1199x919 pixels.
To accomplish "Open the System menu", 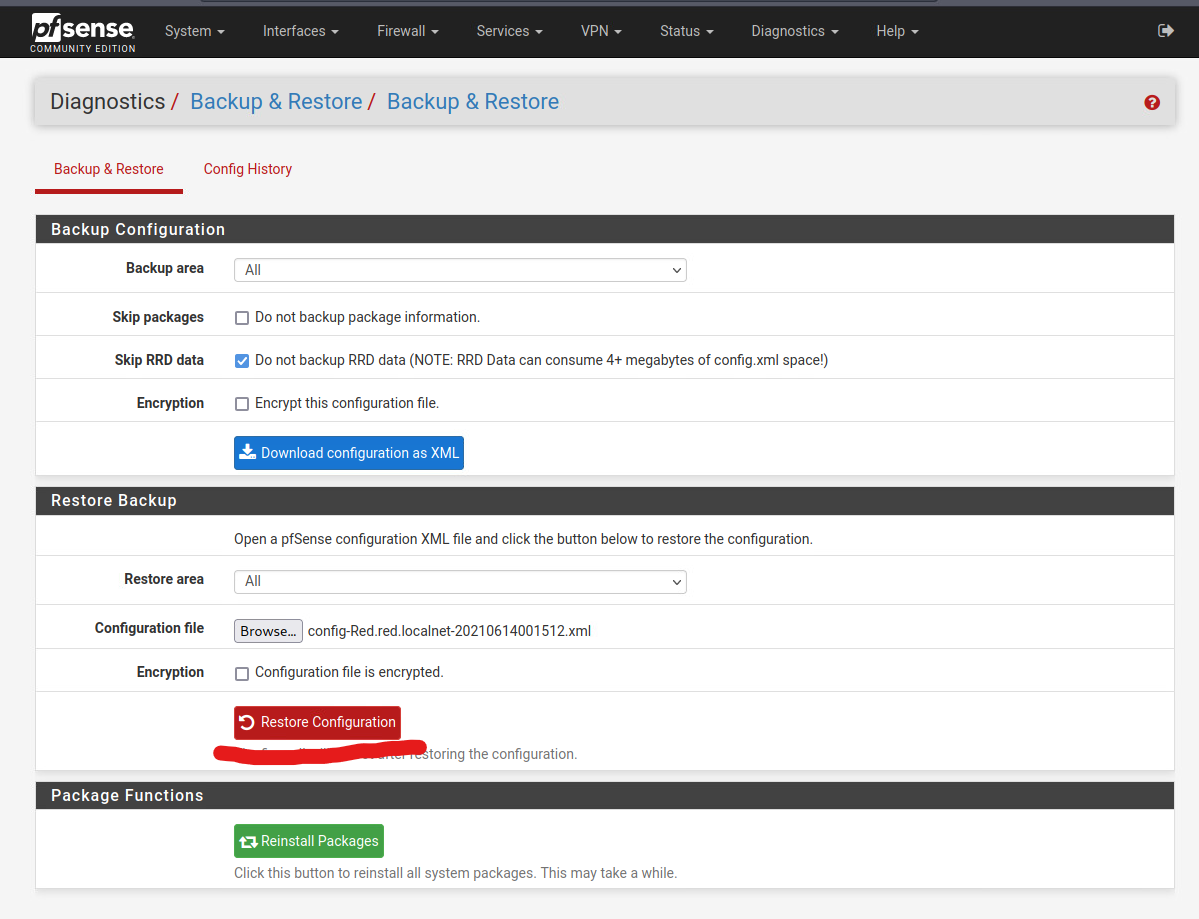I will 194,31.
